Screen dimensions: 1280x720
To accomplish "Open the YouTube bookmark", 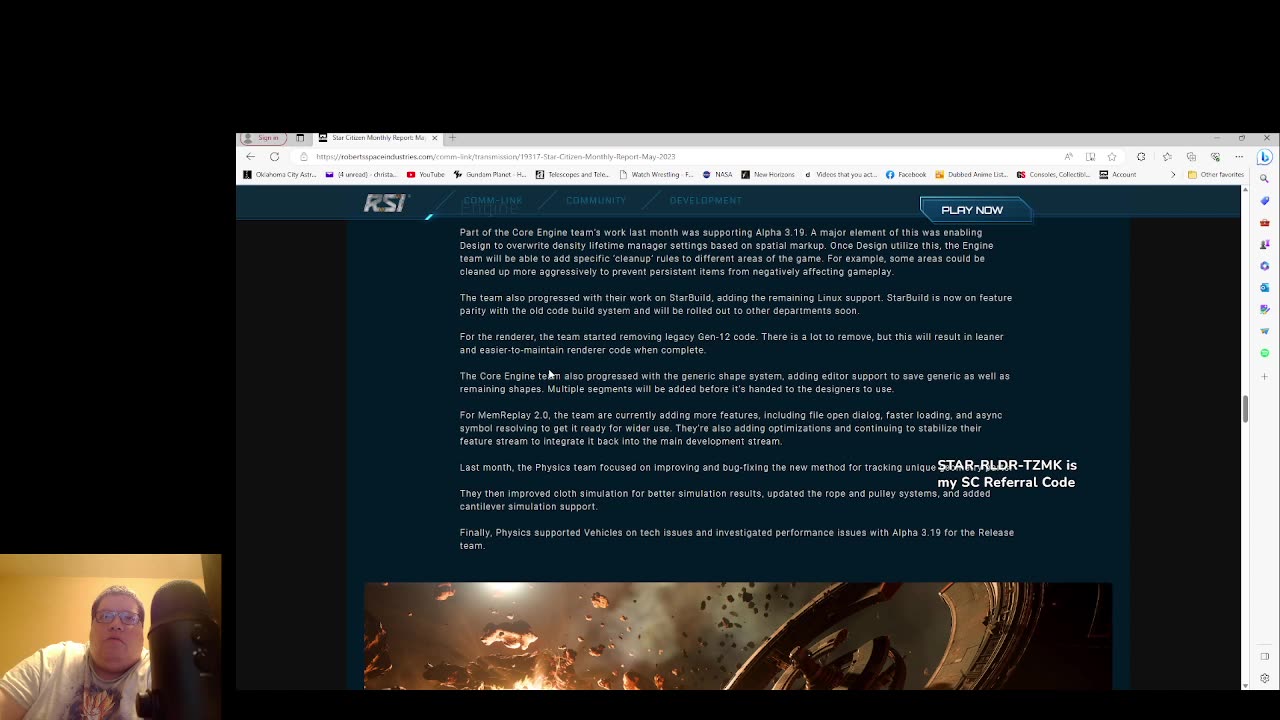I will pos(425,174).
